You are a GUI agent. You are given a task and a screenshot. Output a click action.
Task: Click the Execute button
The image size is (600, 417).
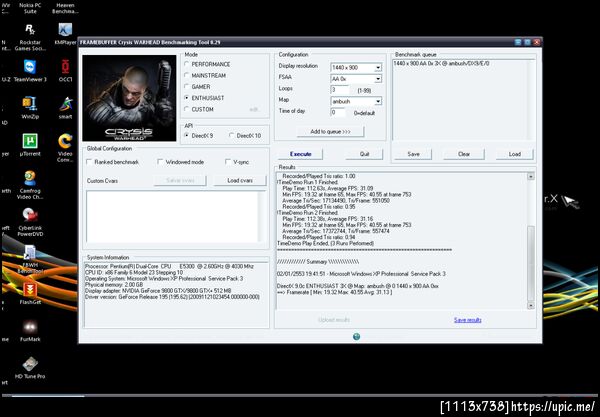coord(300,154)
